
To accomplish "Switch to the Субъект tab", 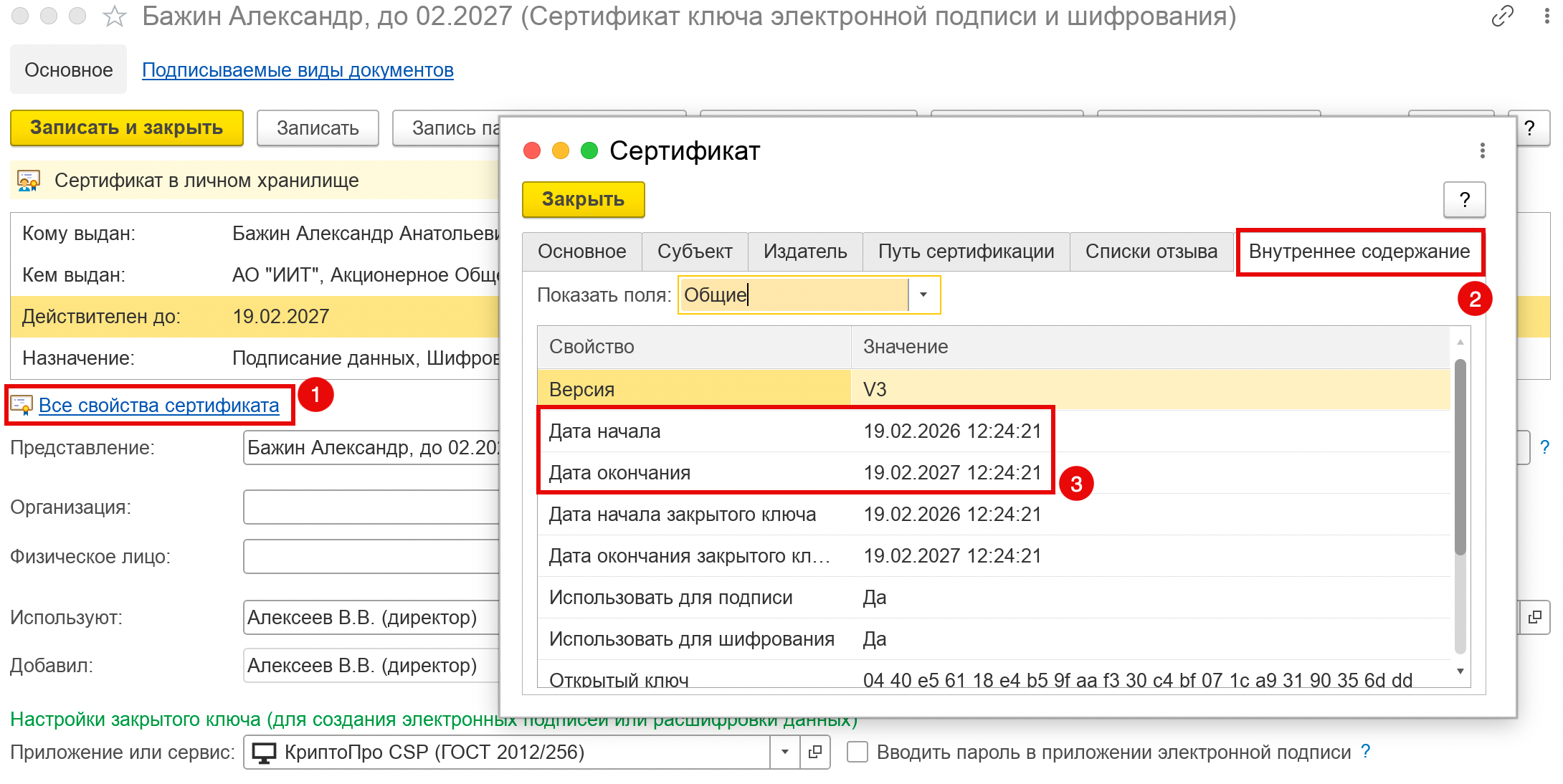I will click(x=695, y=252).
